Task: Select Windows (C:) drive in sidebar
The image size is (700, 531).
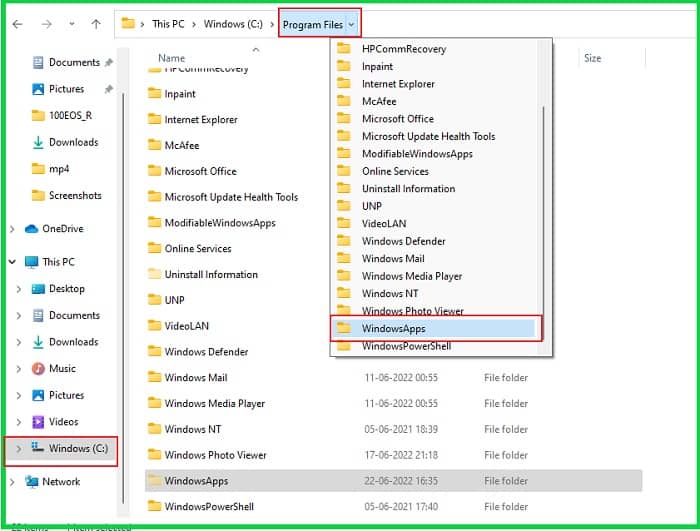Action: click(x=62, y=449)
